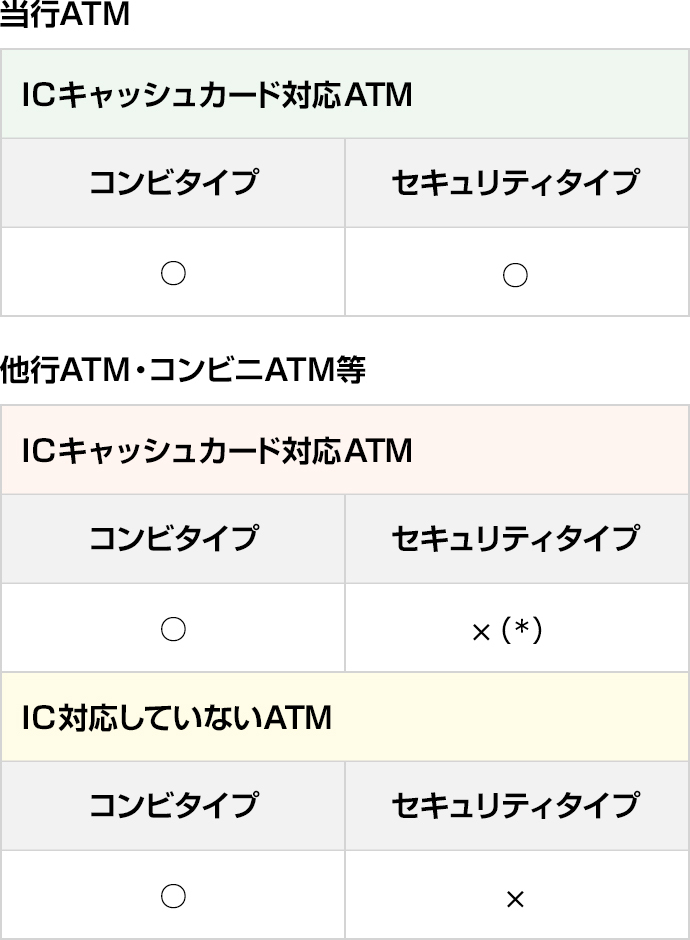Viewport: 690px width, 940px height.
Task: Click circle under セキュリティタイプ in 当行ATM table
Action: pos(515,275)
